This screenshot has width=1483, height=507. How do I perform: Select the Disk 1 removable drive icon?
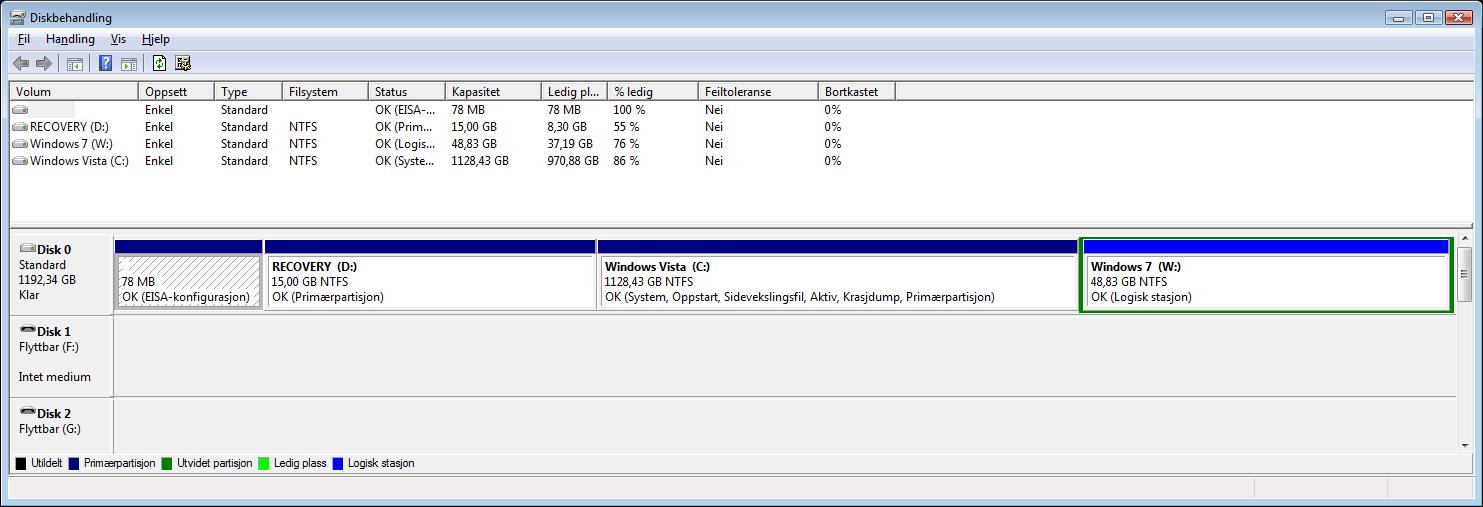tap(27, 330)
